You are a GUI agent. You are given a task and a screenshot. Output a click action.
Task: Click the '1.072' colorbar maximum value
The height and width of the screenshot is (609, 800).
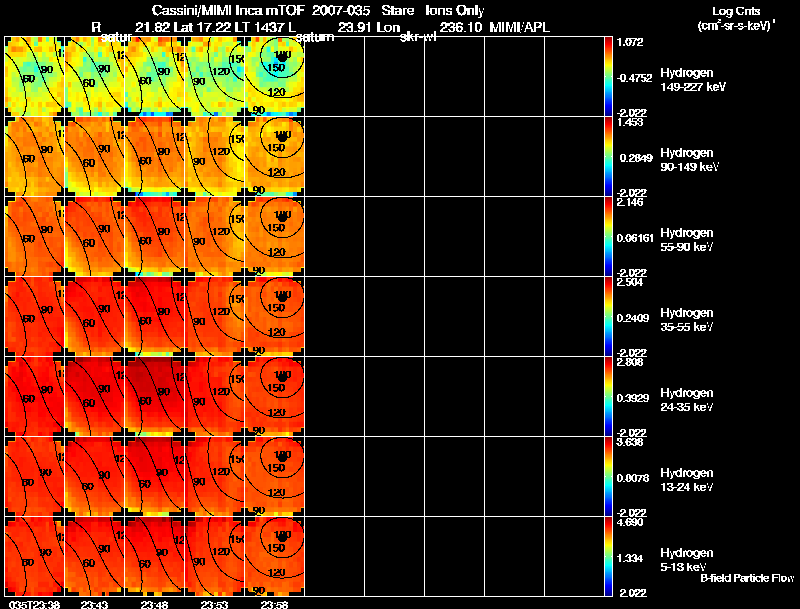630,42
